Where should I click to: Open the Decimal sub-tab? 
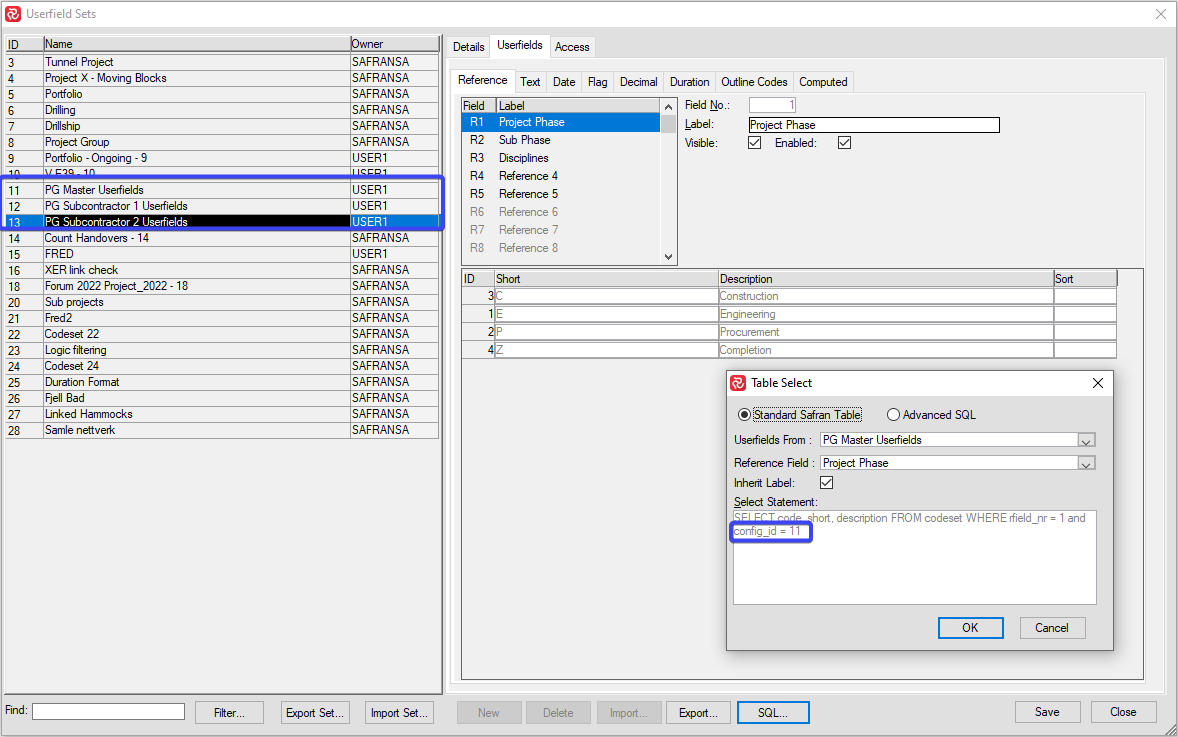click(x=639, y=82)
